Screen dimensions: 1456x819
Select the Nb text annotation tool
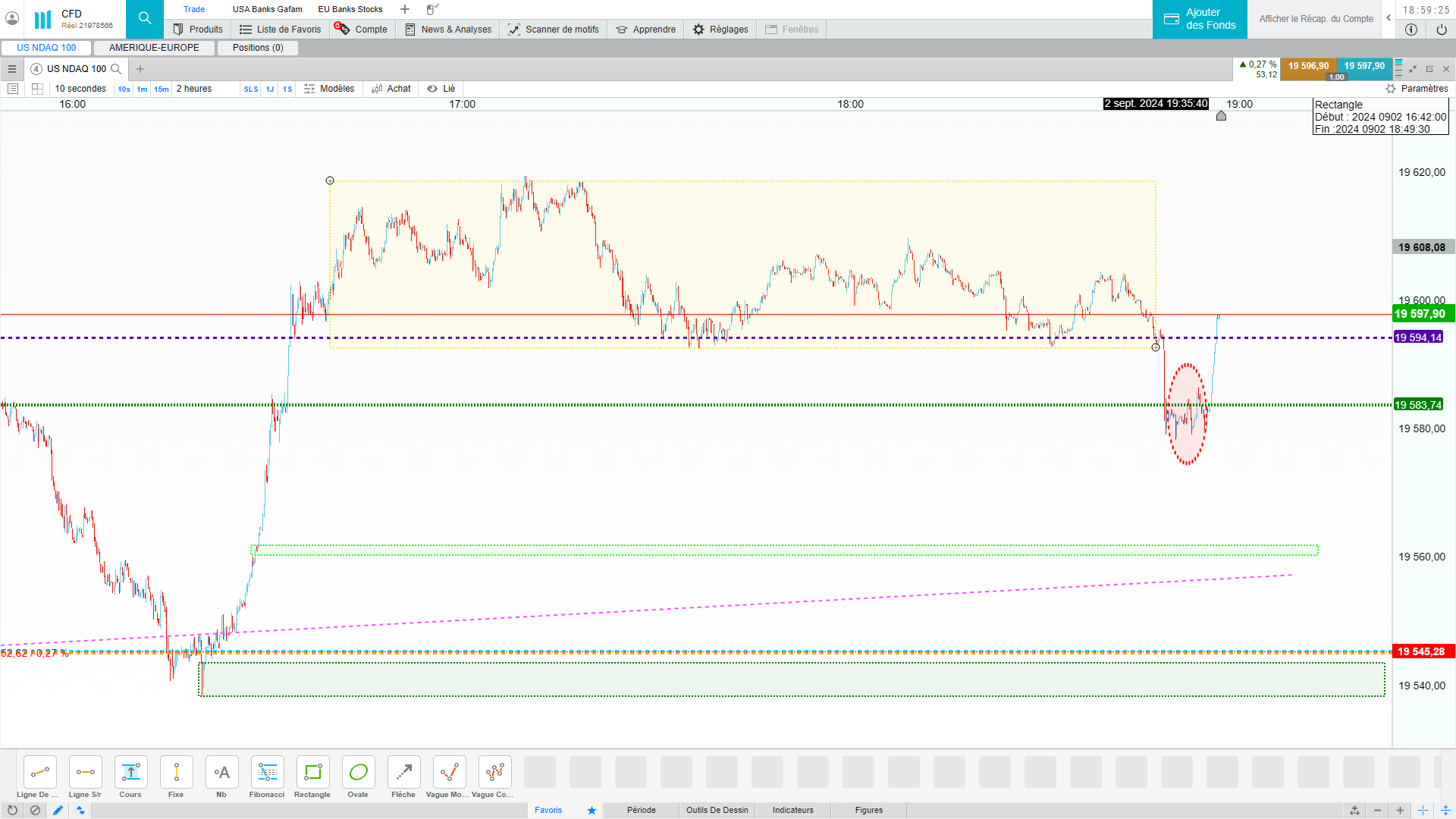(x=221, y=773)
